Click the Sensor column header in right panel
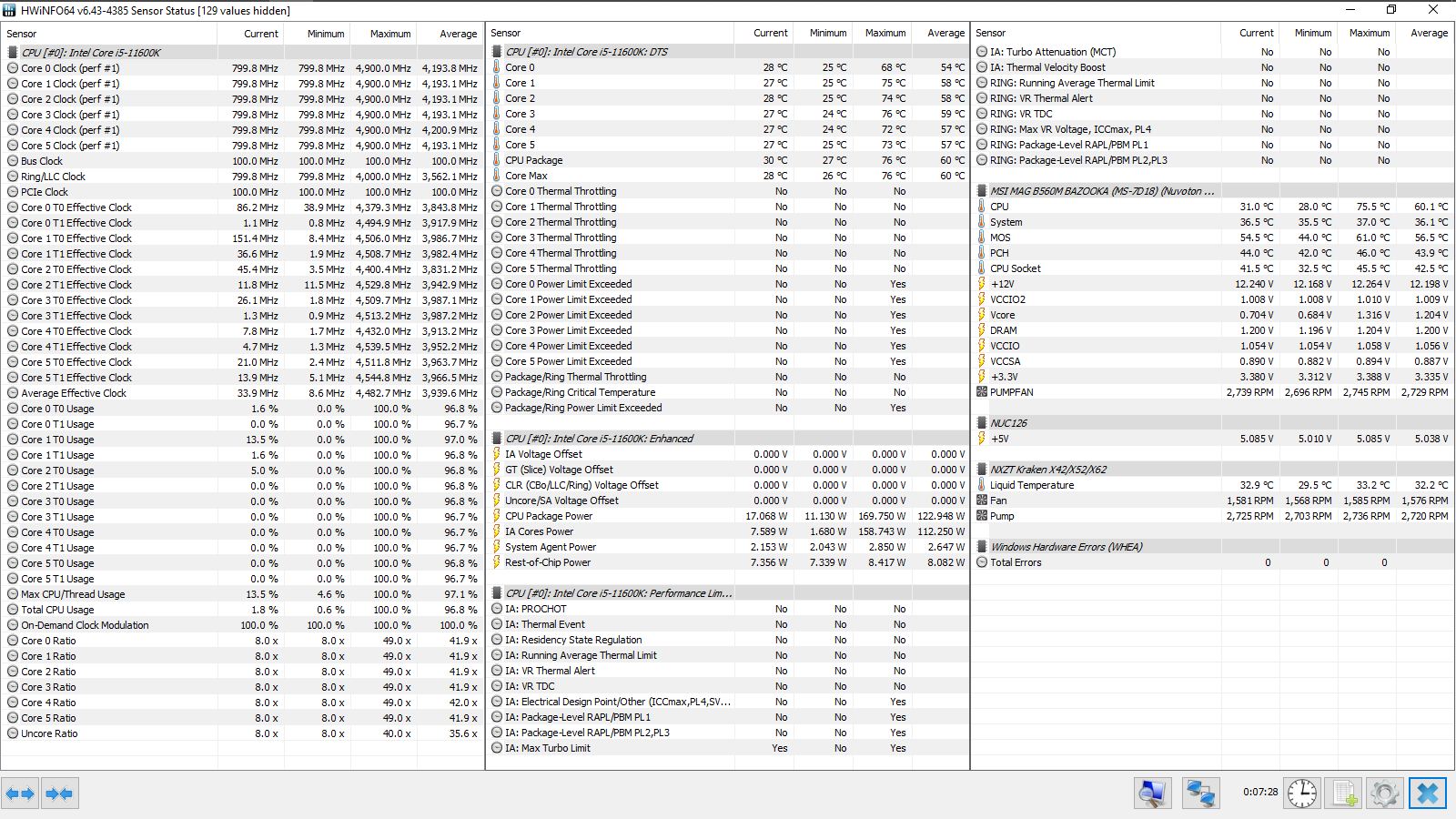 point(1096,33)
